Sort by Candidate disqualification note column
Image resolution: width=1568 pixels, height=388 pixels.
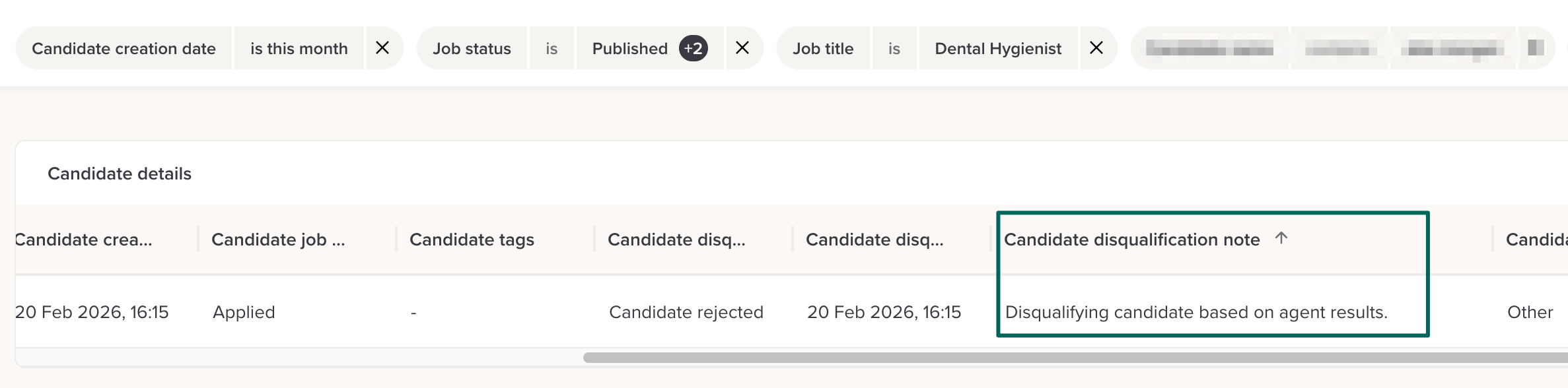coord(1131,240)
